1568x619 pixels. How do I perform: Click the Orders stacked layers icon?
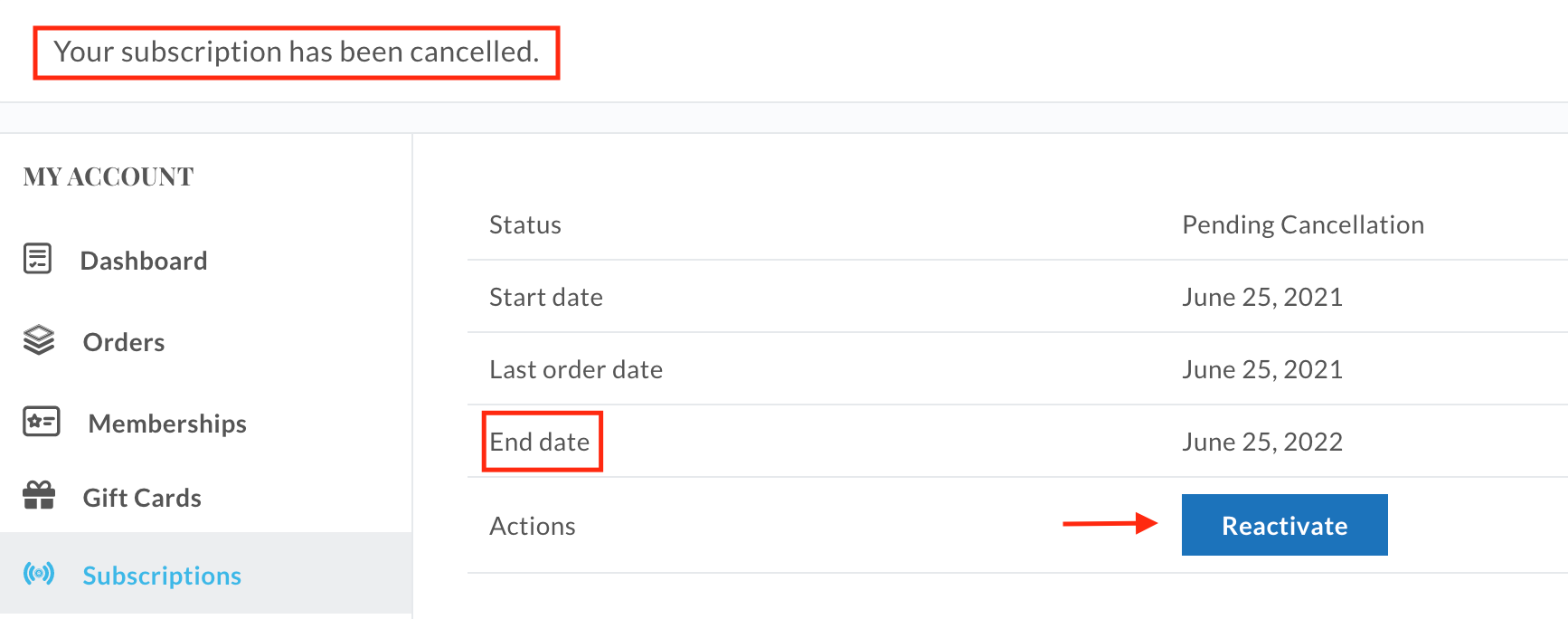click(39, 340)
